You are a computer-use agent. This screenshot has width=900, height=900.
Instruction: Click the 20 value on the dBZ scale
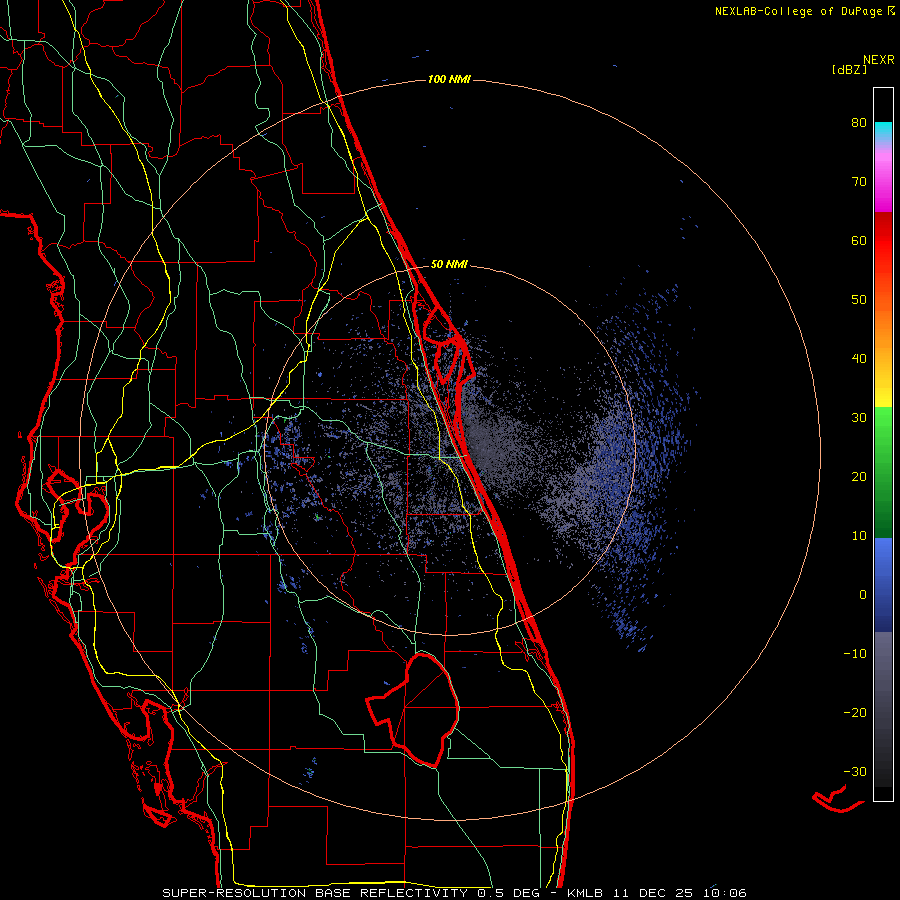[859, 477]
